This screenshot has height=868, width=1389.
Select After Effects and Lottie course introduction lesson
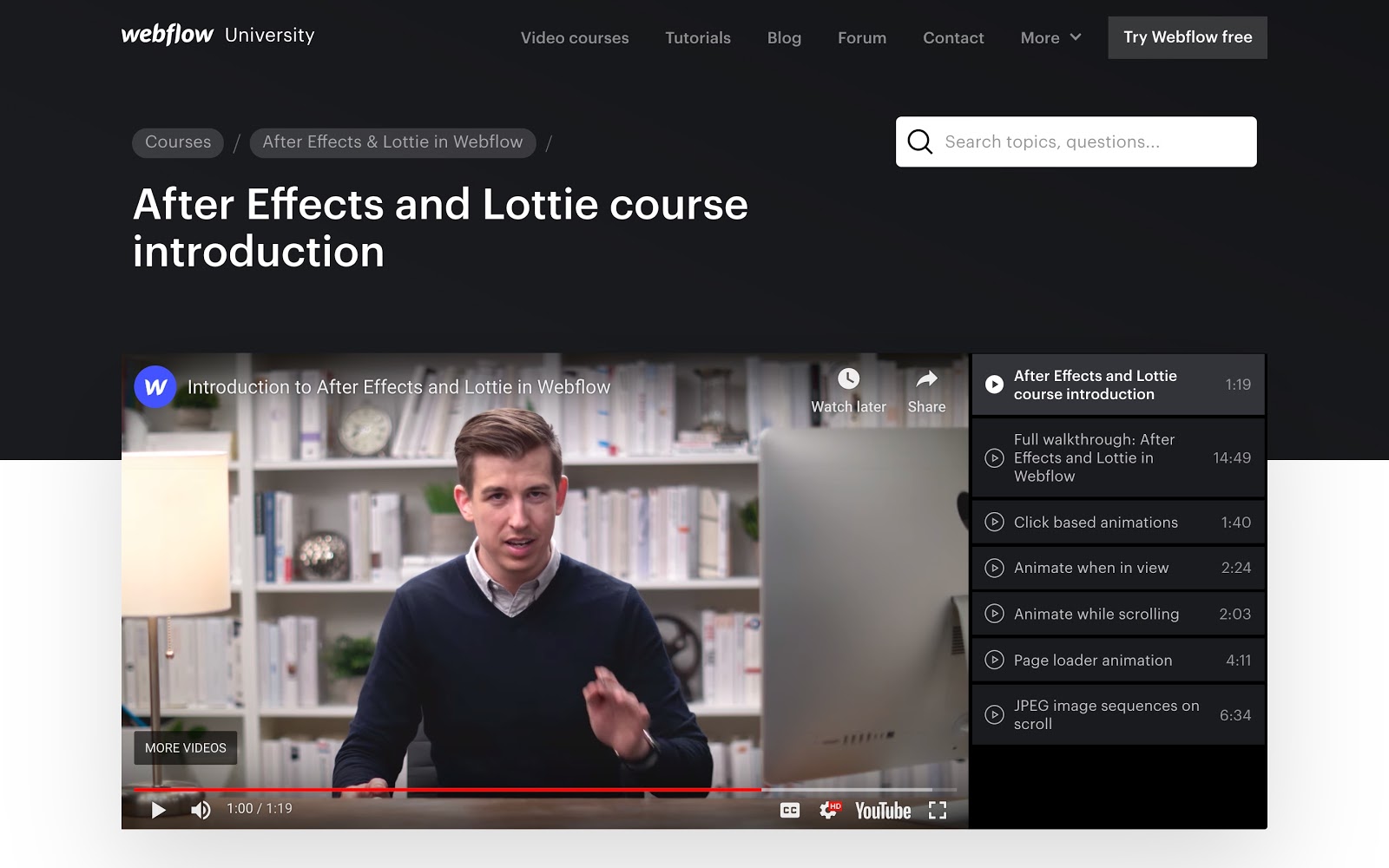[1118, 385]
